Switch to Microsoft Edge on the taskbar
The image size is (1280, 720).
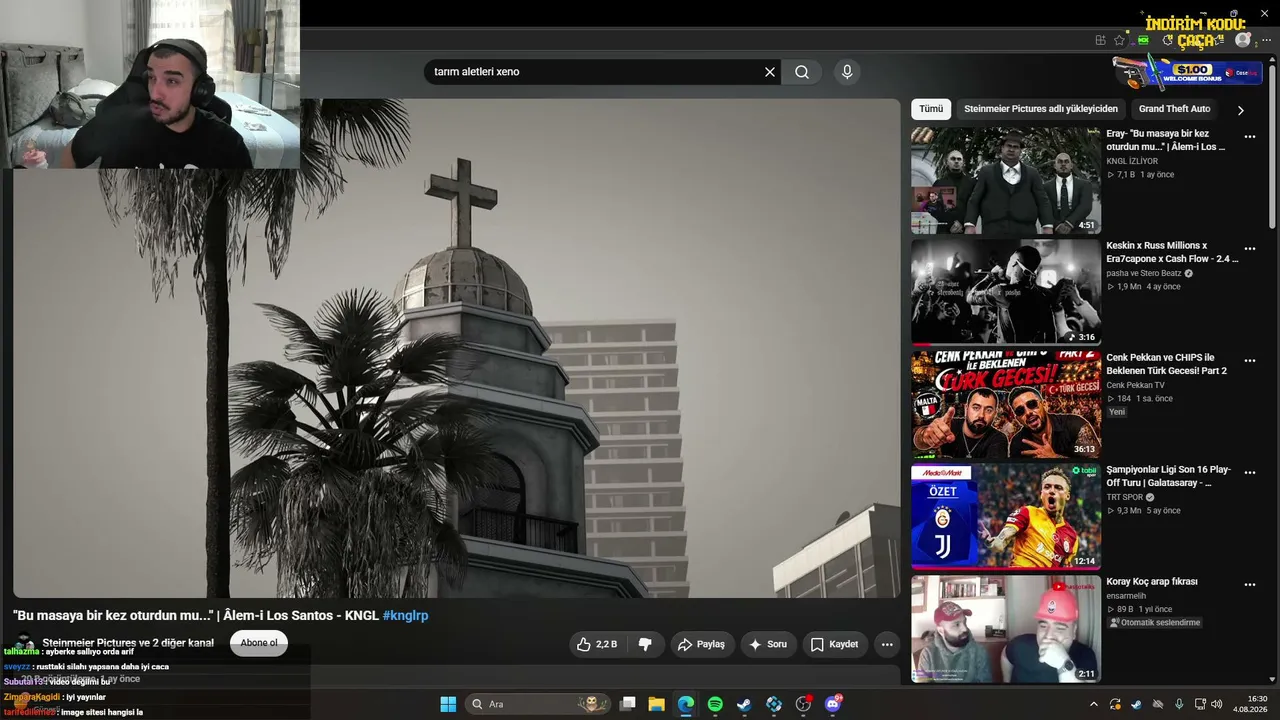[686, 704]
